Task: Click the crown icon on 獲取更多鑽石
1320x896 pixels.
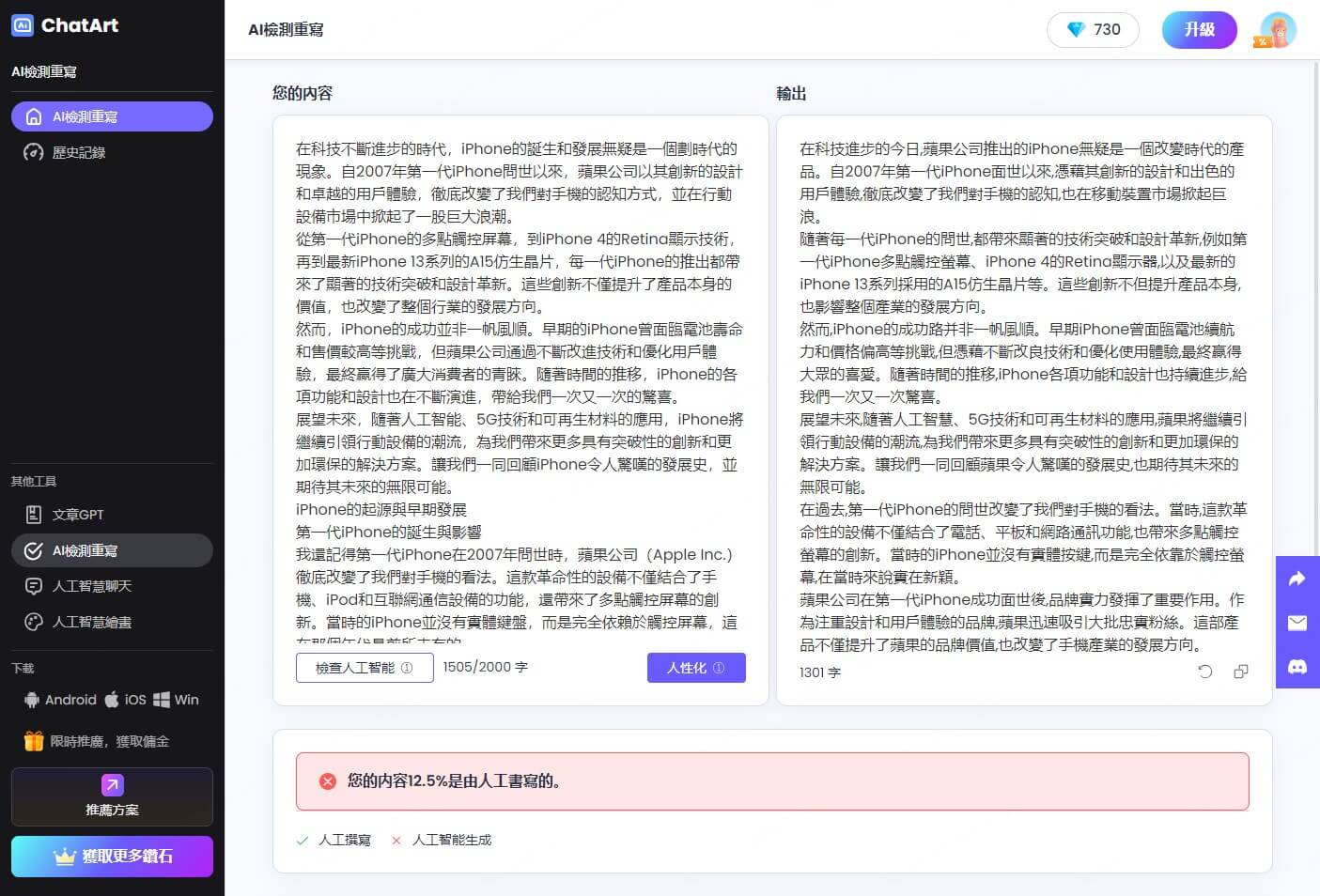Action: coord(64,857)
